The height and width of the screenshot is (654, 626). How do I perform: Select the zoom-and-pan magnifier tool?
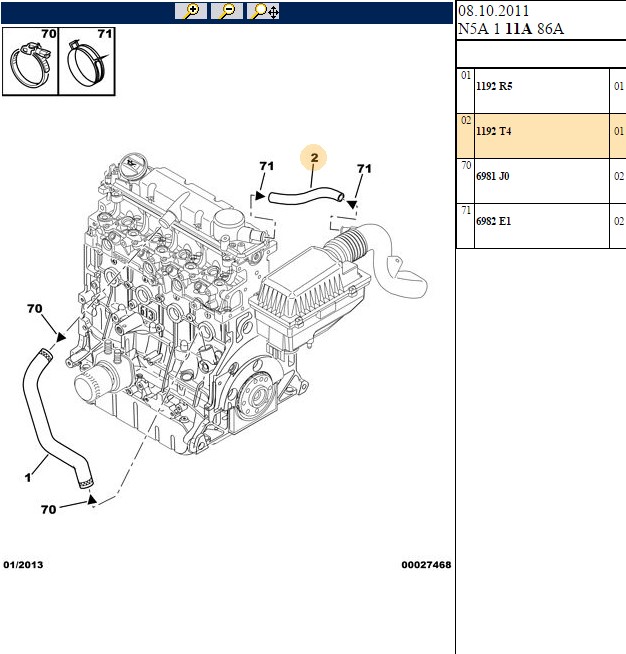[264, 11]
